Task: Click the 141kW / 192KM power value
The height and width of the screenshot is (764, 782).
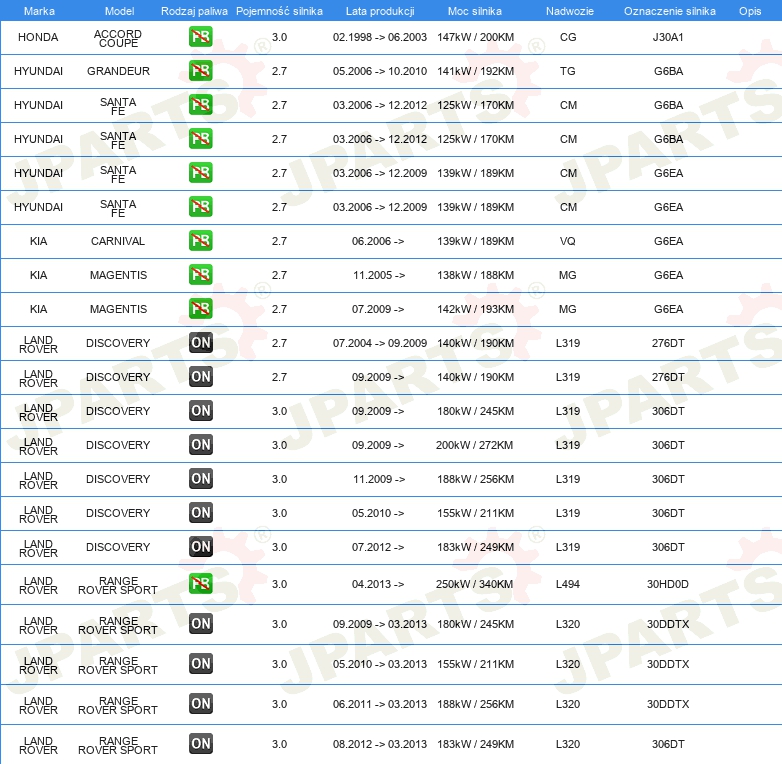Action: click(x=475, y=71)
